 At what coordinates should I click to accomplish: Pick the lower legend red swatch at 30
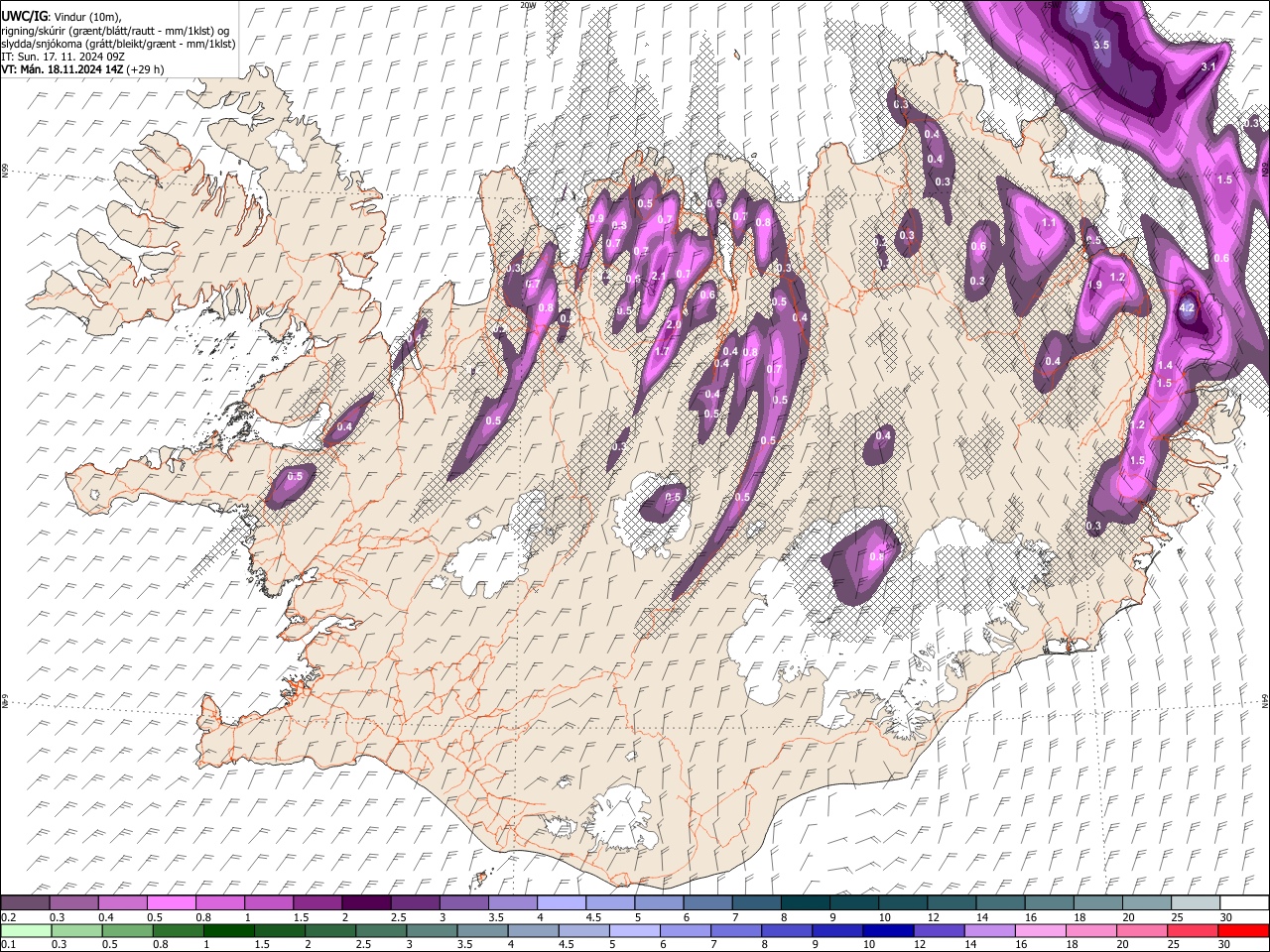coord(1244,930)
